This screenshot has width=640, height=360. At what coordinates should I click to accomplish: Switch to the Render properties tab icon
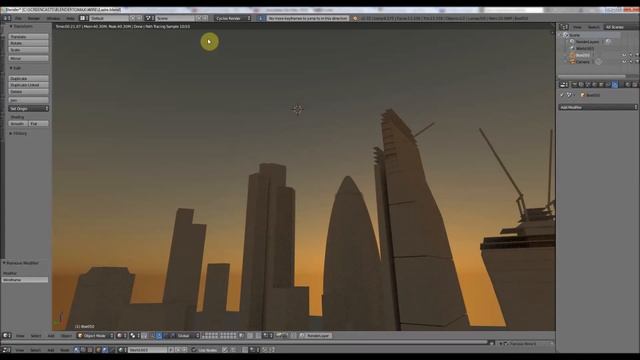pos(574,84)
